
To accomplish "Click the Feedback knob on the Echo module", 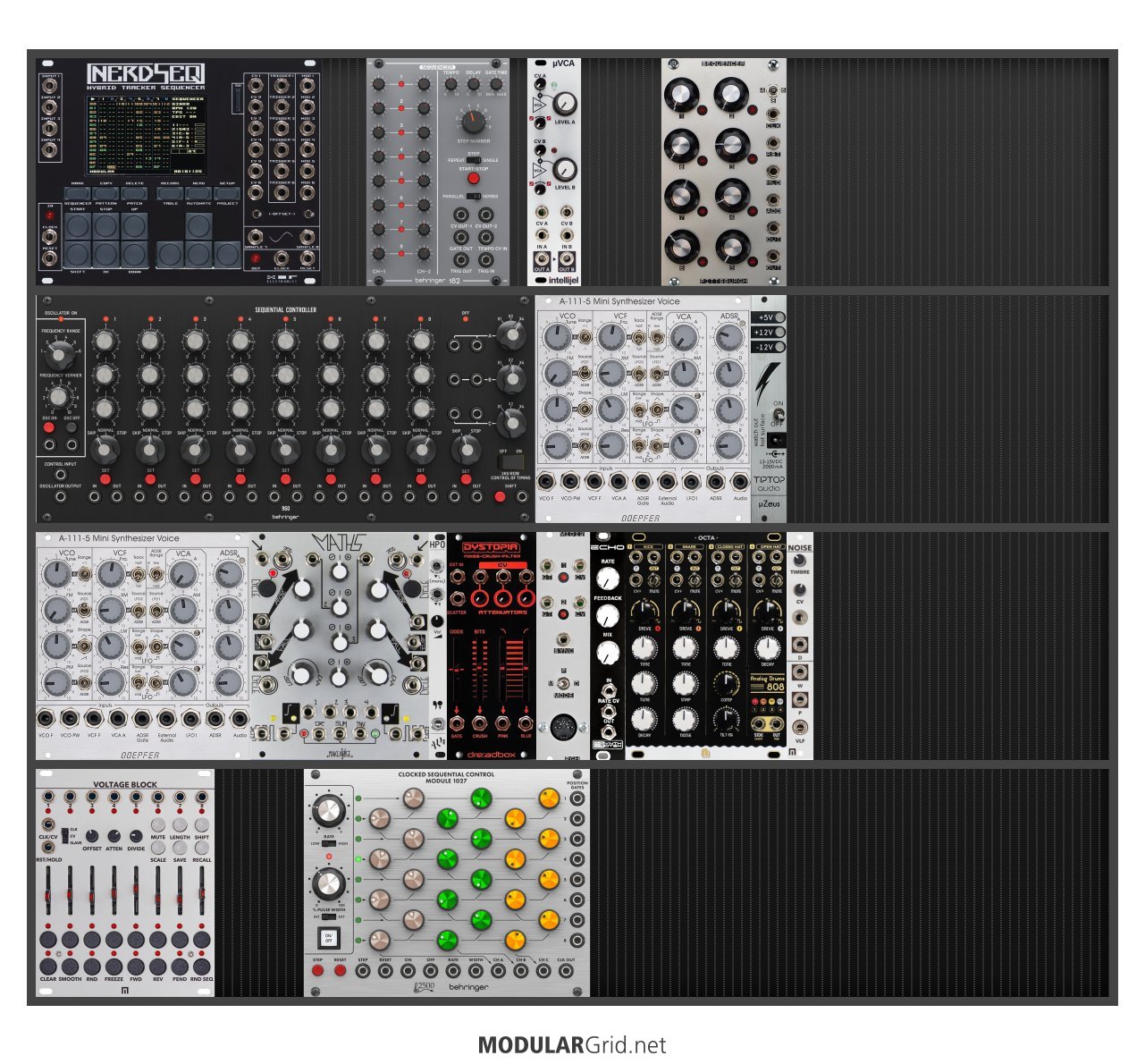I will point(608,615).
